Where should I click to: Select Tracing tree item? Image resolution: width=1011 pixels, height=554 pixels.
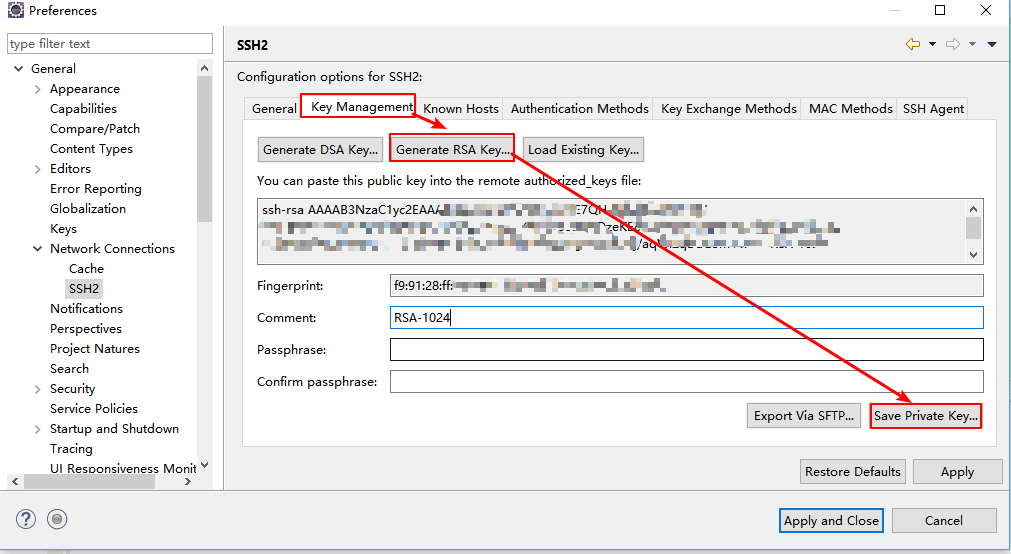coord(71,448)
